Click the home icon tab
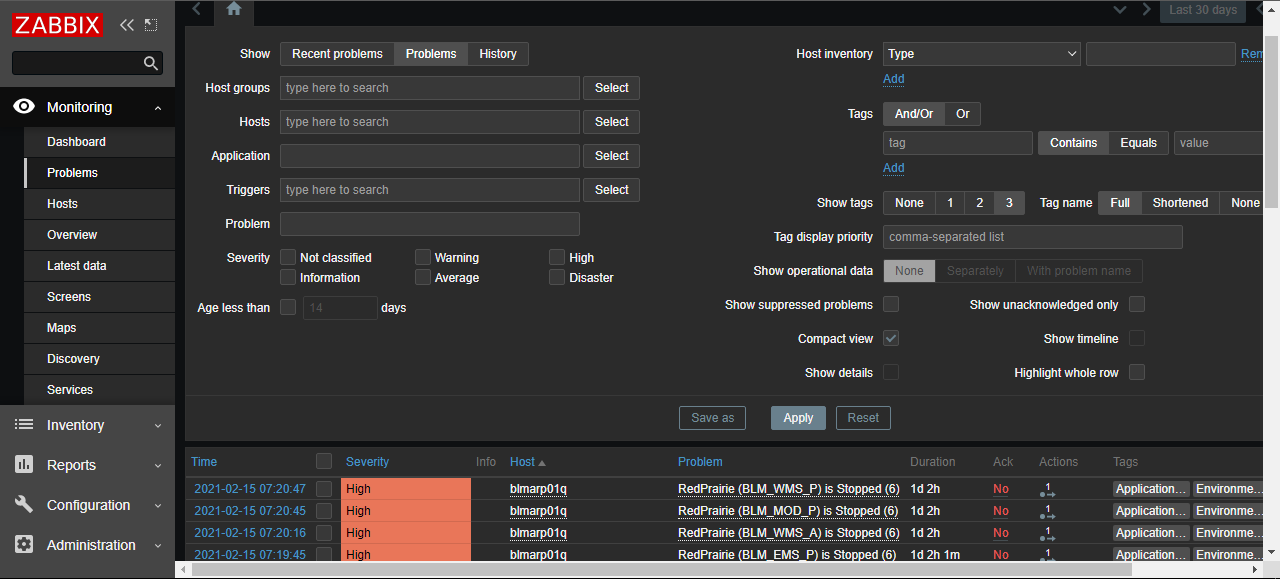This screenshot has width=1280, height=579. [x=233, y=10]
